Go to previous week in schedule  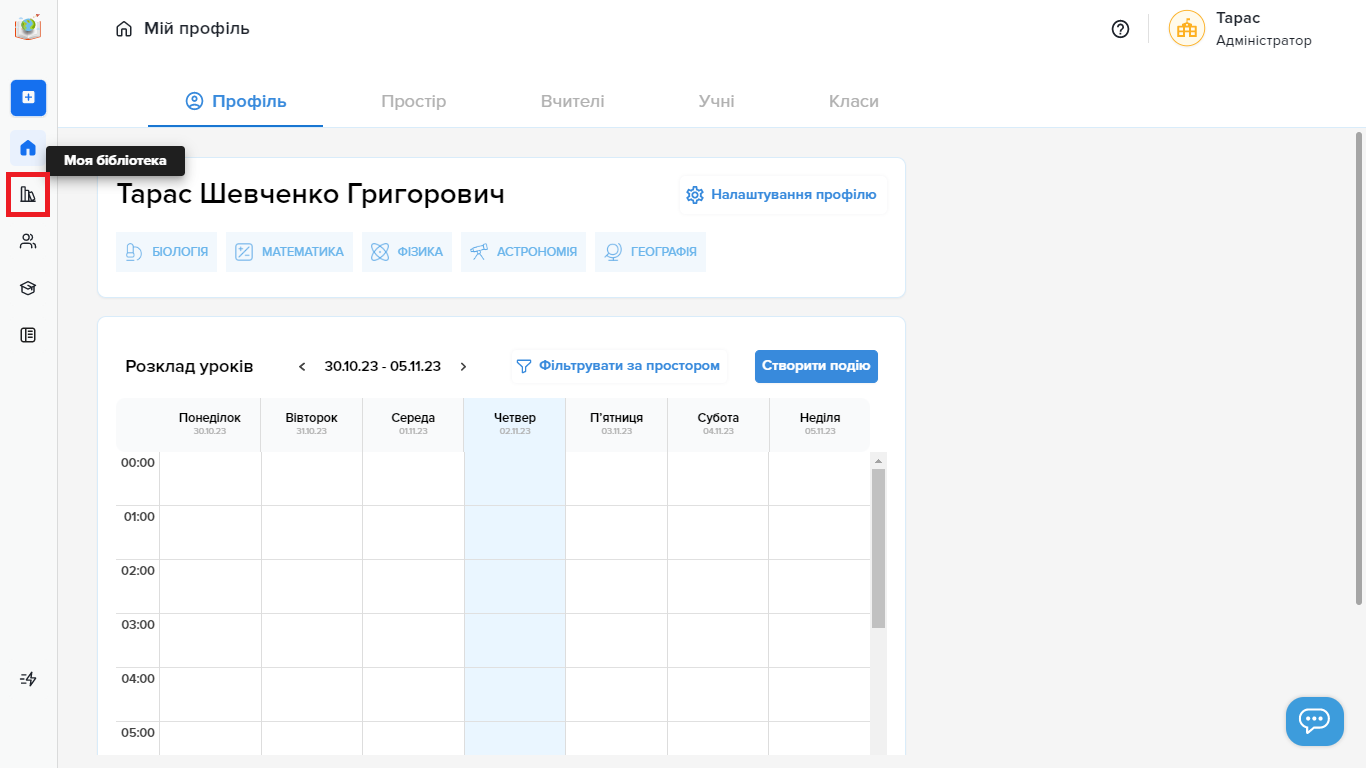[302, 367]
